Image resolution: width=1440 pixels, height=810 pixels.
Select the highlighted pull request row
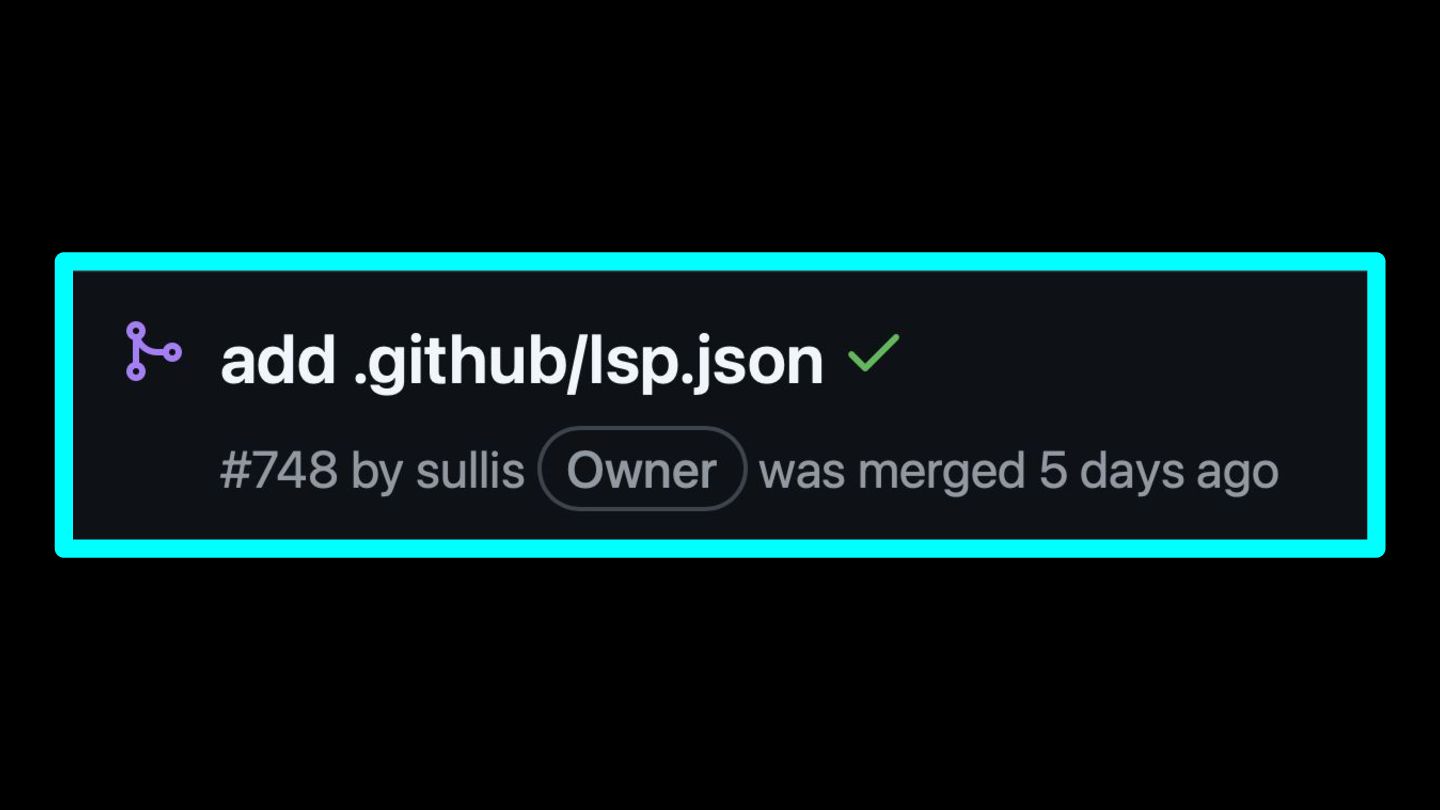[x=720, y=405]
